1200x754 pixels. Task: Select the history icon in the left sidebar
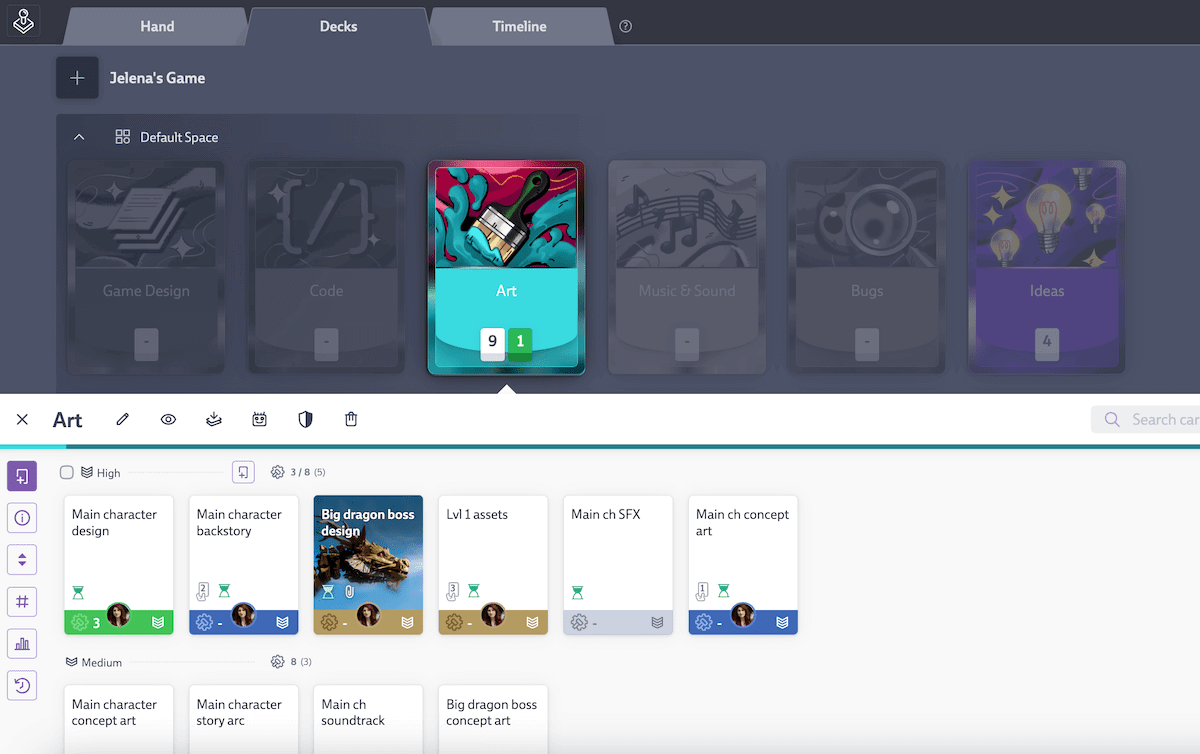(x=21, y=685)
